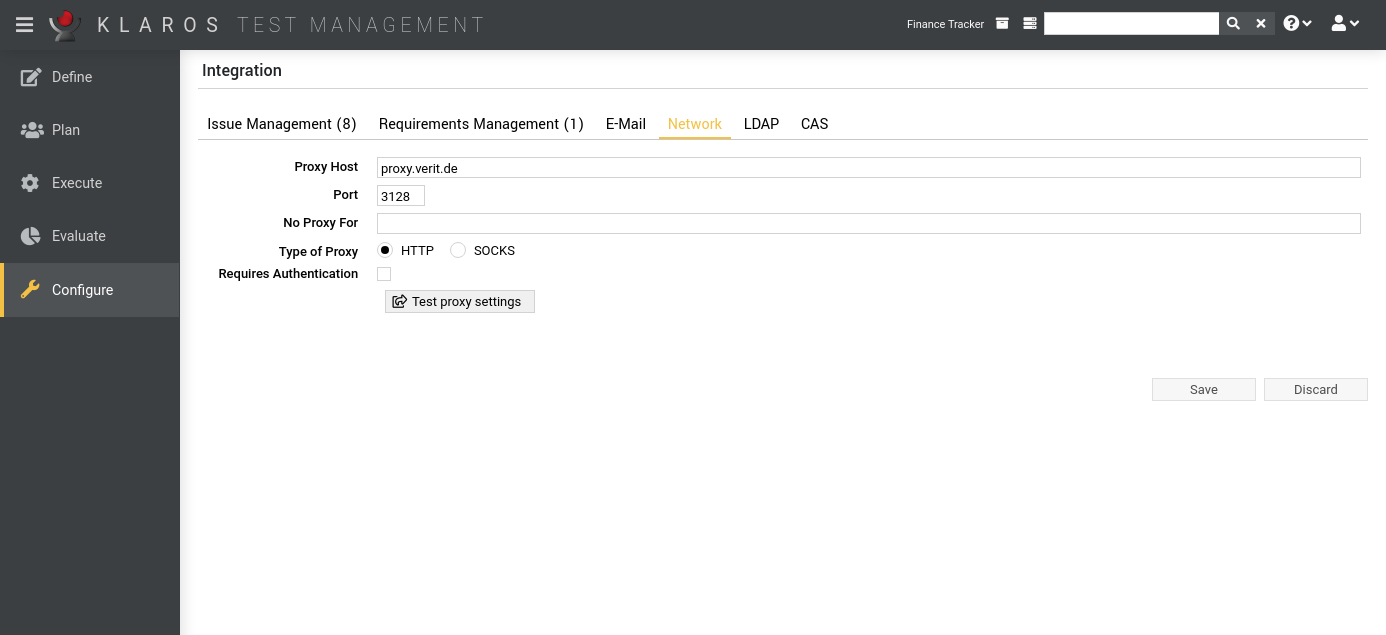
Task: Clear the search with the X icon
Action: coord(1261,24)
